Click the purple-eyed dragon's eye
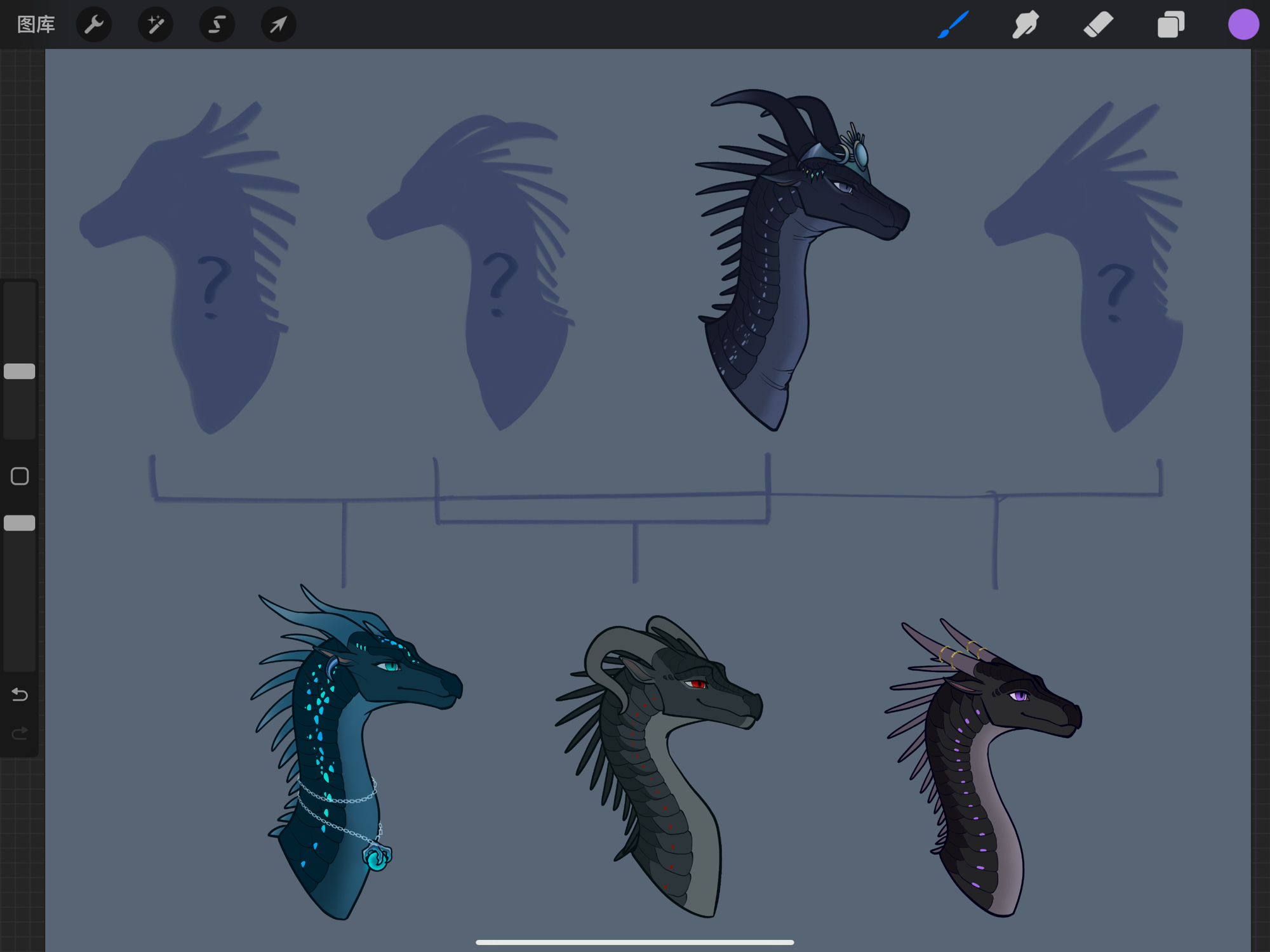 [1019, 696]
